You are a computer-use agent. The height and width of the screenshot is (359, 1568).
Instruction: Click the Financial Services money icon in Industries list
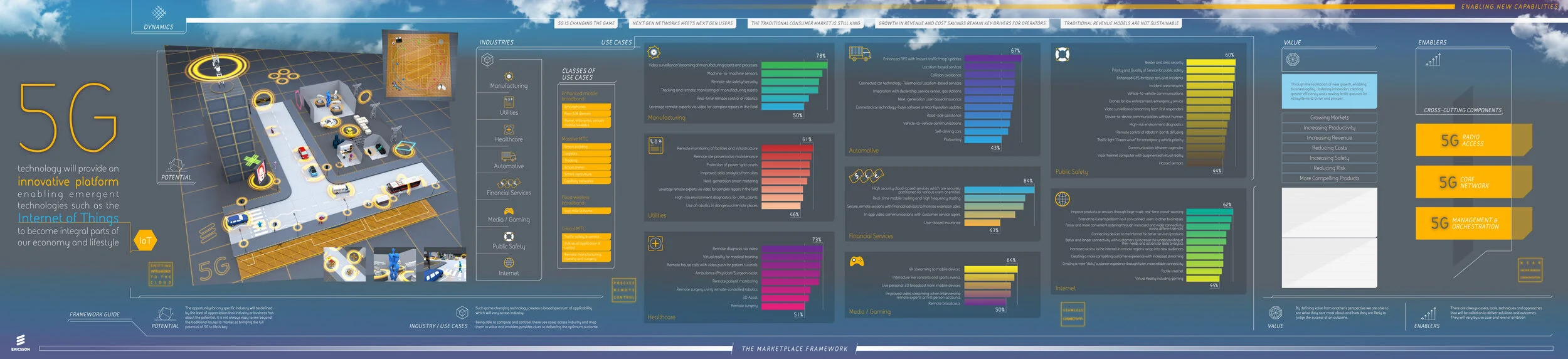[509, 183]
